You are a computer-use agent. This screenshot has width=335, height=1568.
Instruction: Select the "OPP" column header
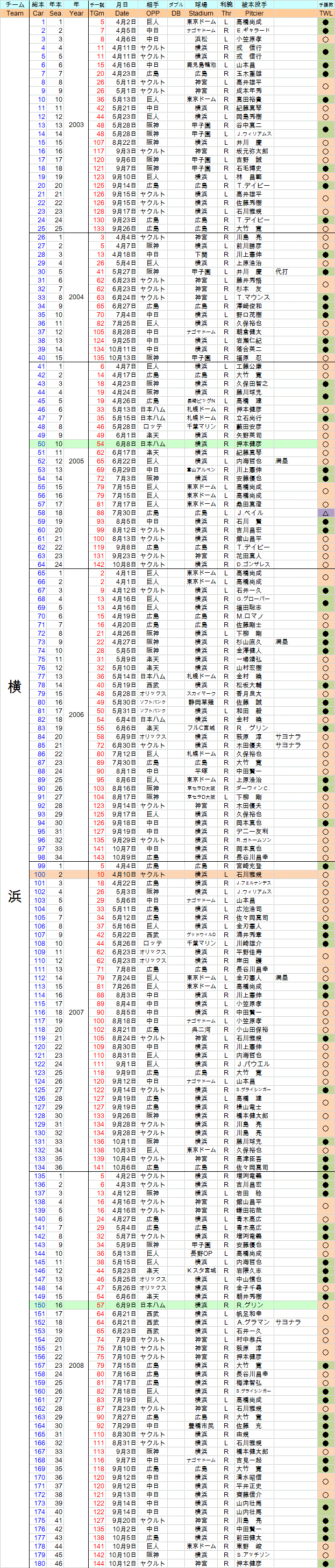coord(153,13)
